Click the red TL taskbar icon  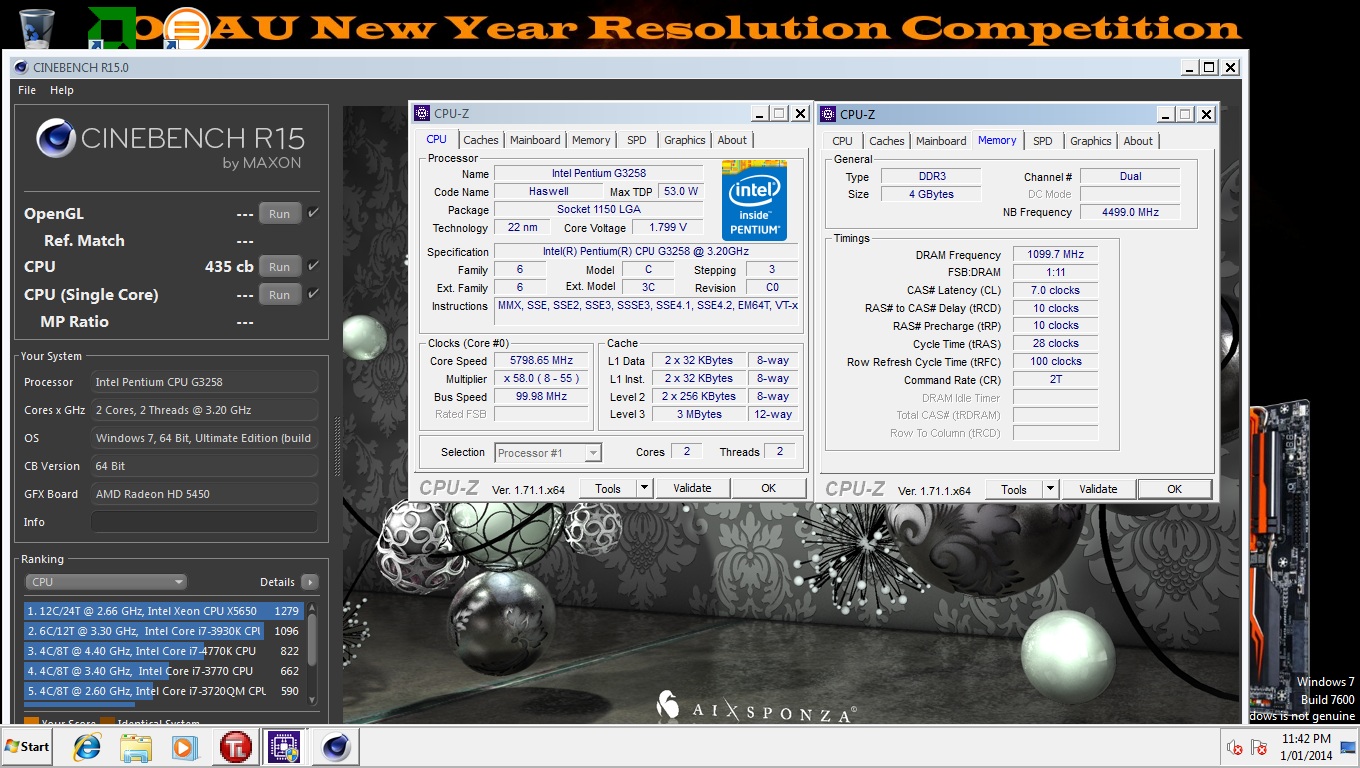(x=235, y=747)
